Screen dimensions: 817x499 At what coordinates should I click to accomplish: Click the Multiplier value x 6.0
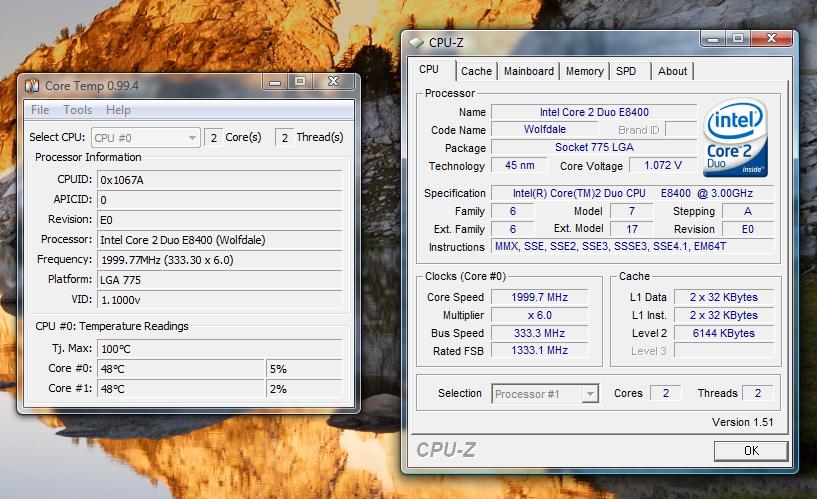click(539, 315)
